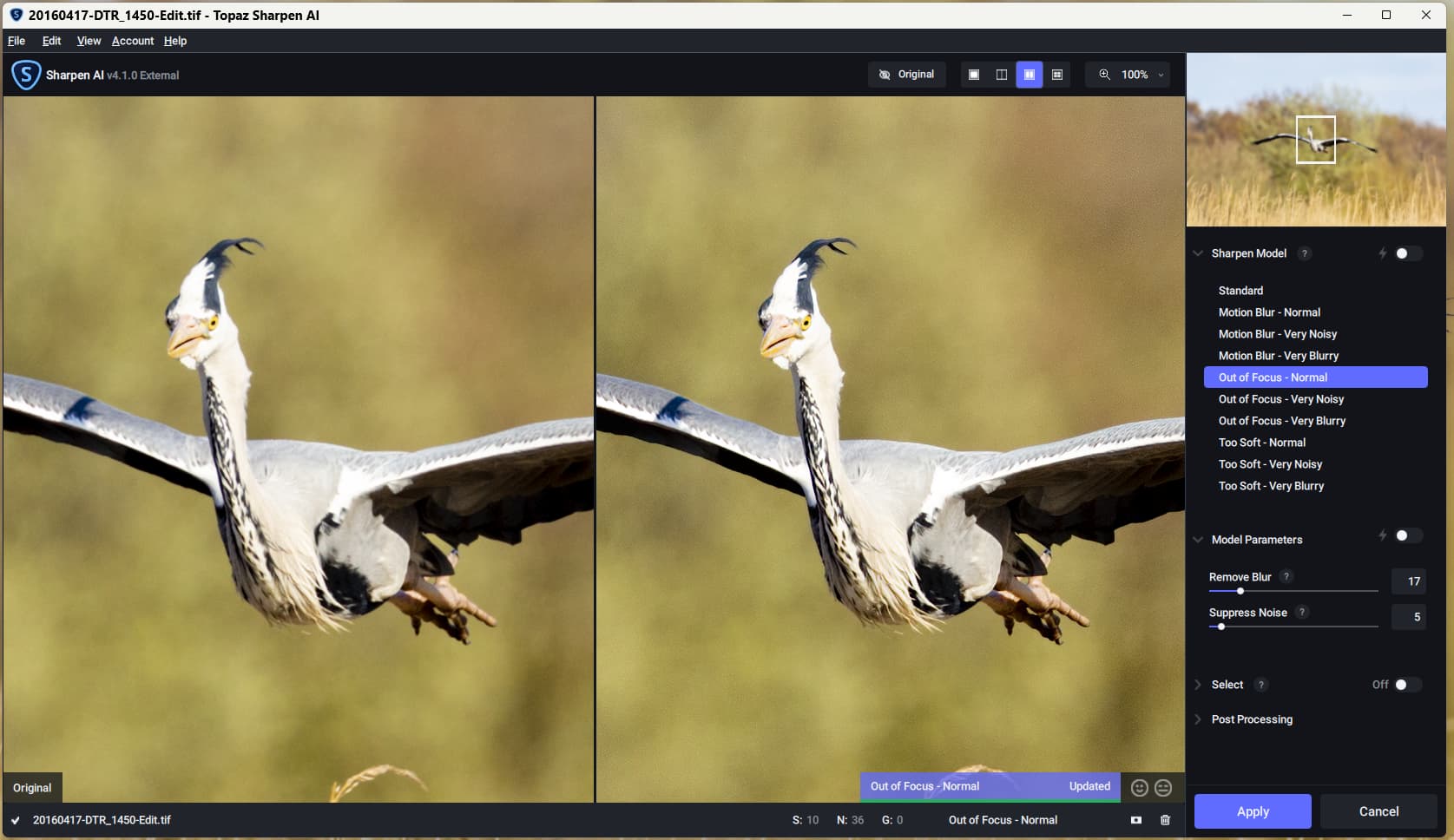Turn on the Select toggle
The height and width of the screenshot is (840, 1454).
click(x=1405, y=685)
